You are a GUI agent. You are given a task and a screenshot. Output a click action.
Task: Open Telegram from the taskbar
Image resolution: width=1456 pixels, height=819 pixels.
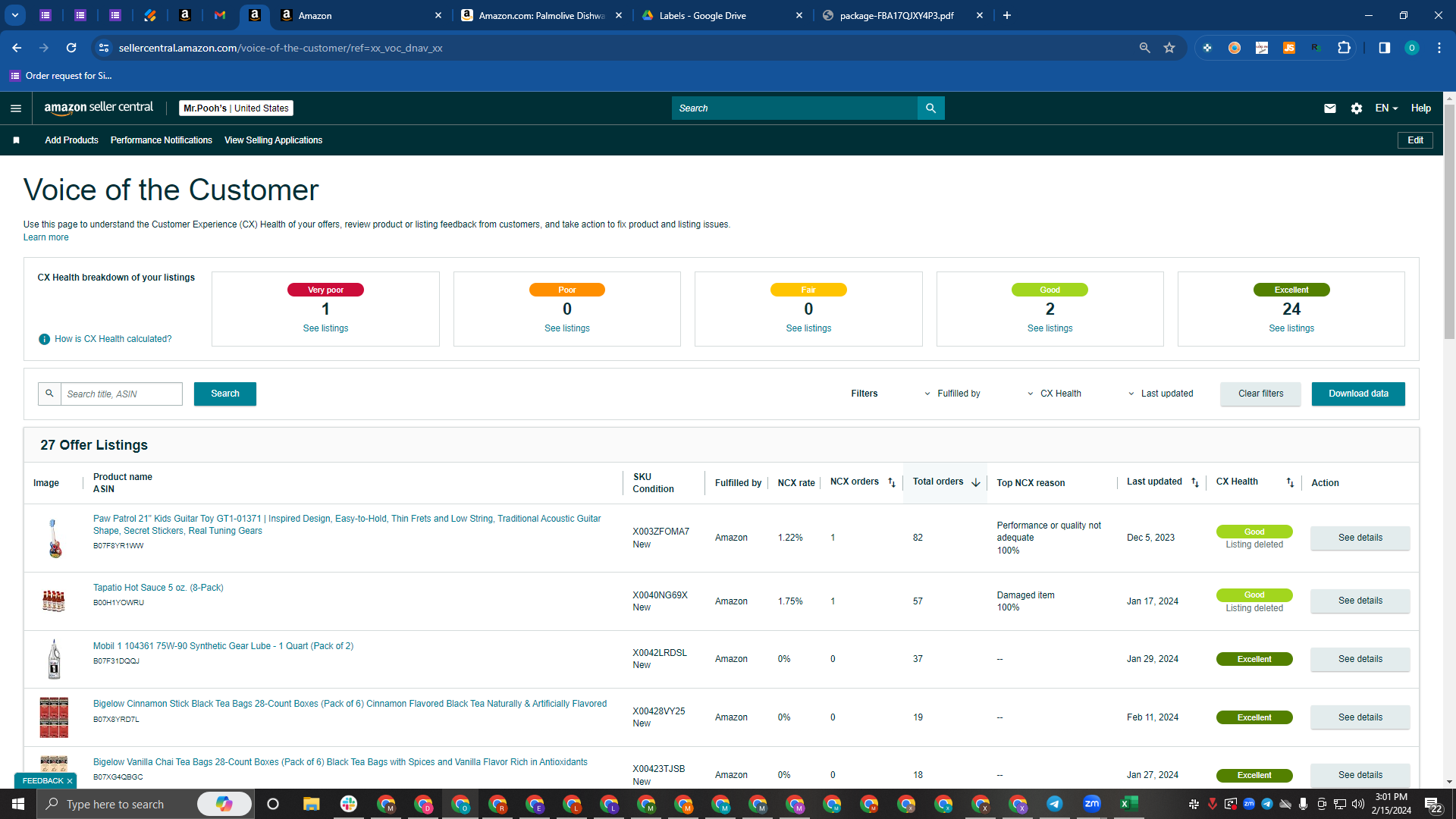coord(1054,804)
